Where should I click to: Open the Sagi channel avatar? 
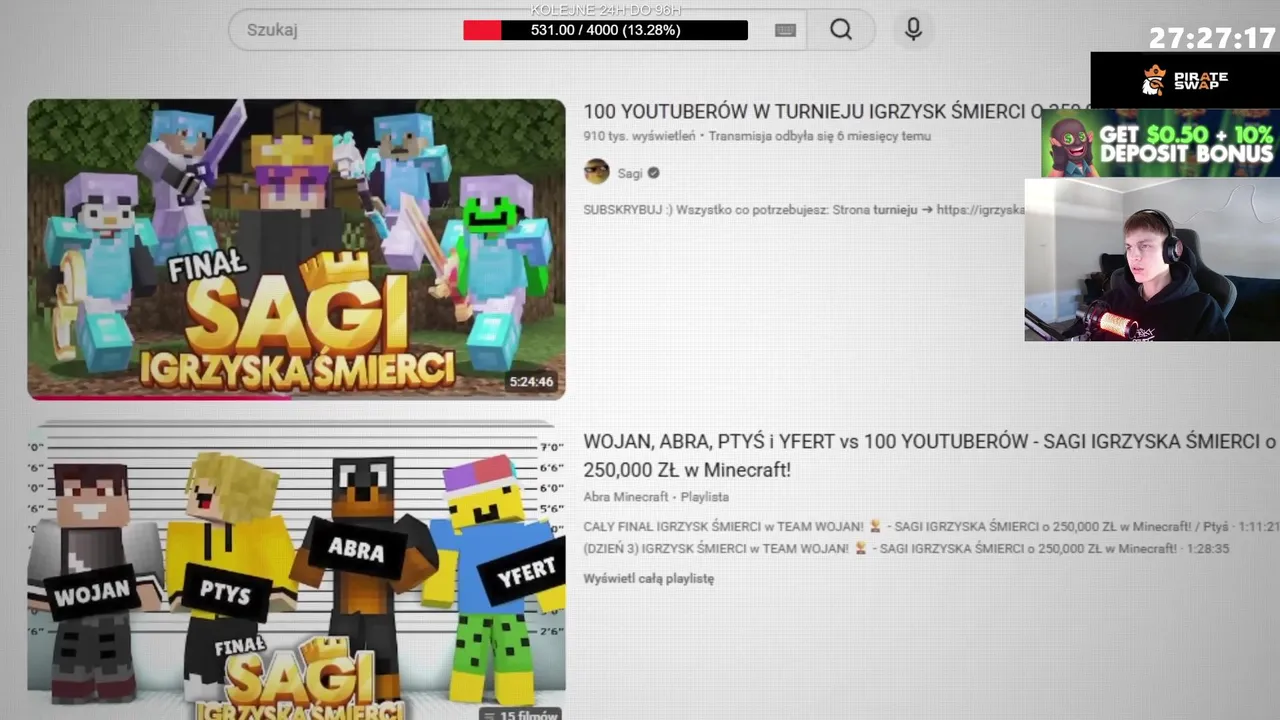point(596,172)
